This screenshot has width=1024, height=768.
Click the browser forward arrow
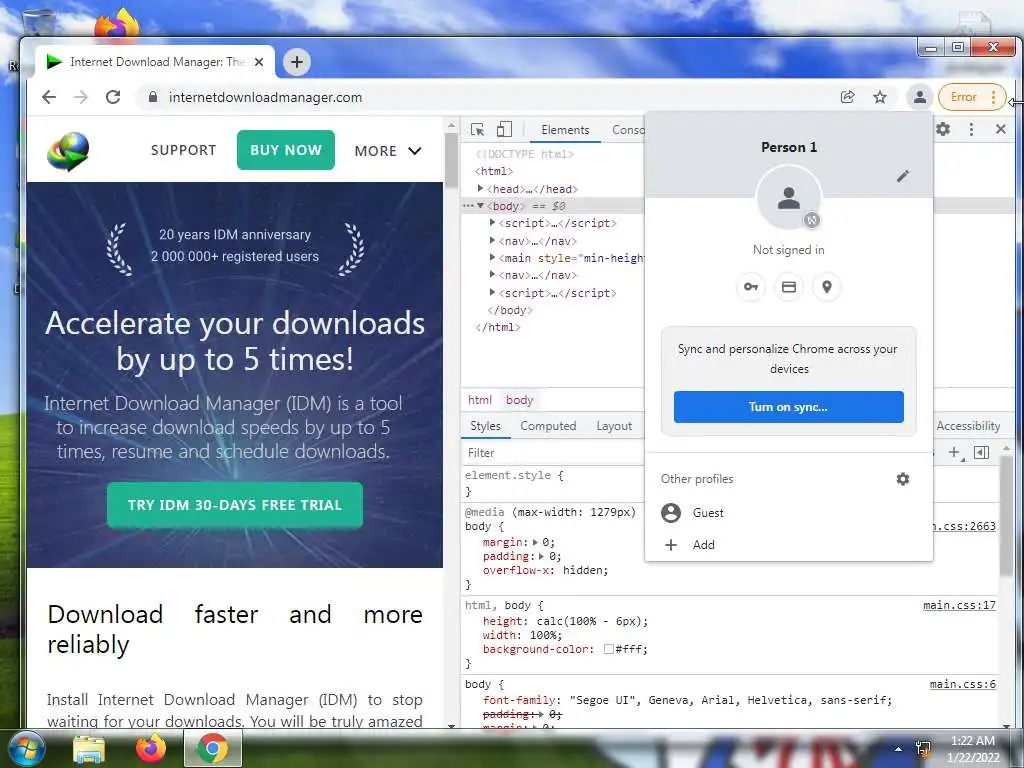[x=81, y=97]
